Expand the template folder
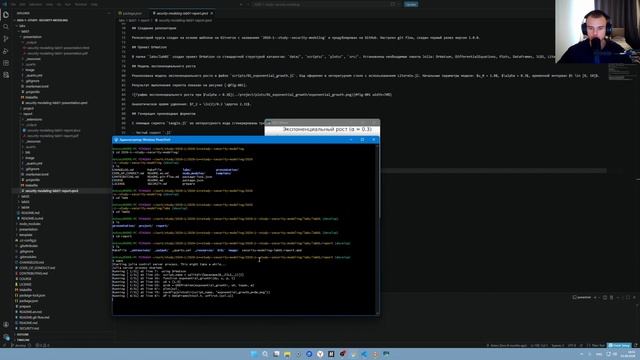640x360 pixels. point(25,235)
